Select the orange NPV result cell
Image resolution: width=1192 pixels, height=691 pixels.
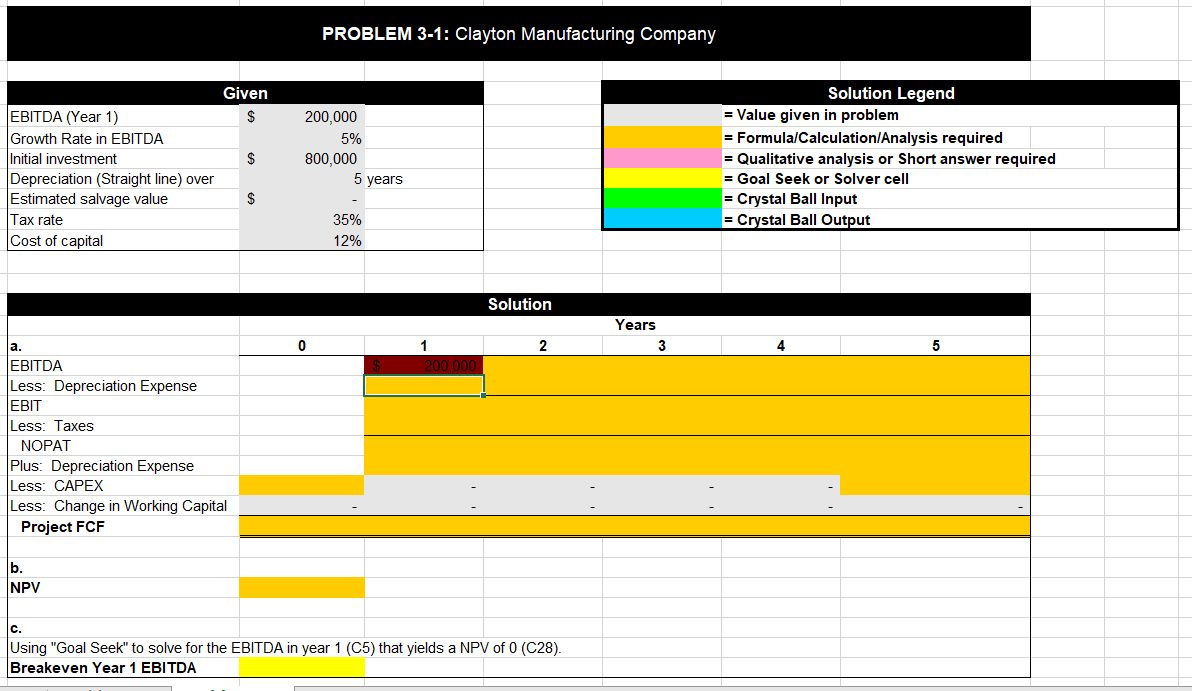[302, 588]
